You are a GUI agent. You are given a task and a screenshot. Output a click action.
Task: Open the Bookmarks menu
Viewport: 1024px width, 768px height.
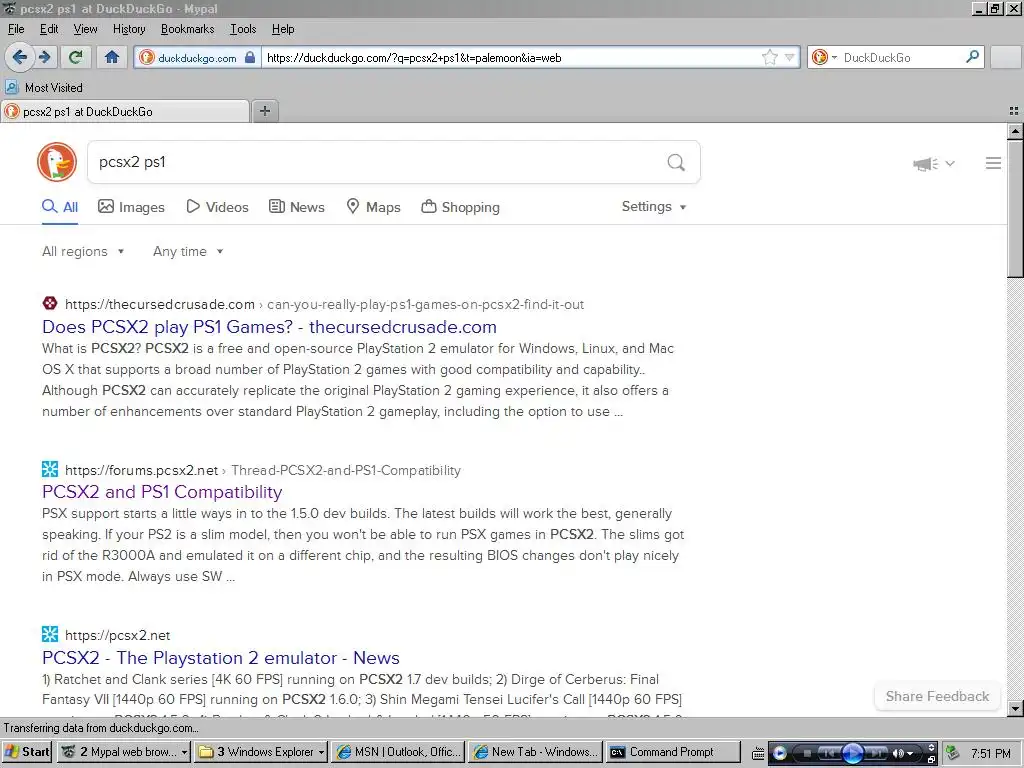187,29
